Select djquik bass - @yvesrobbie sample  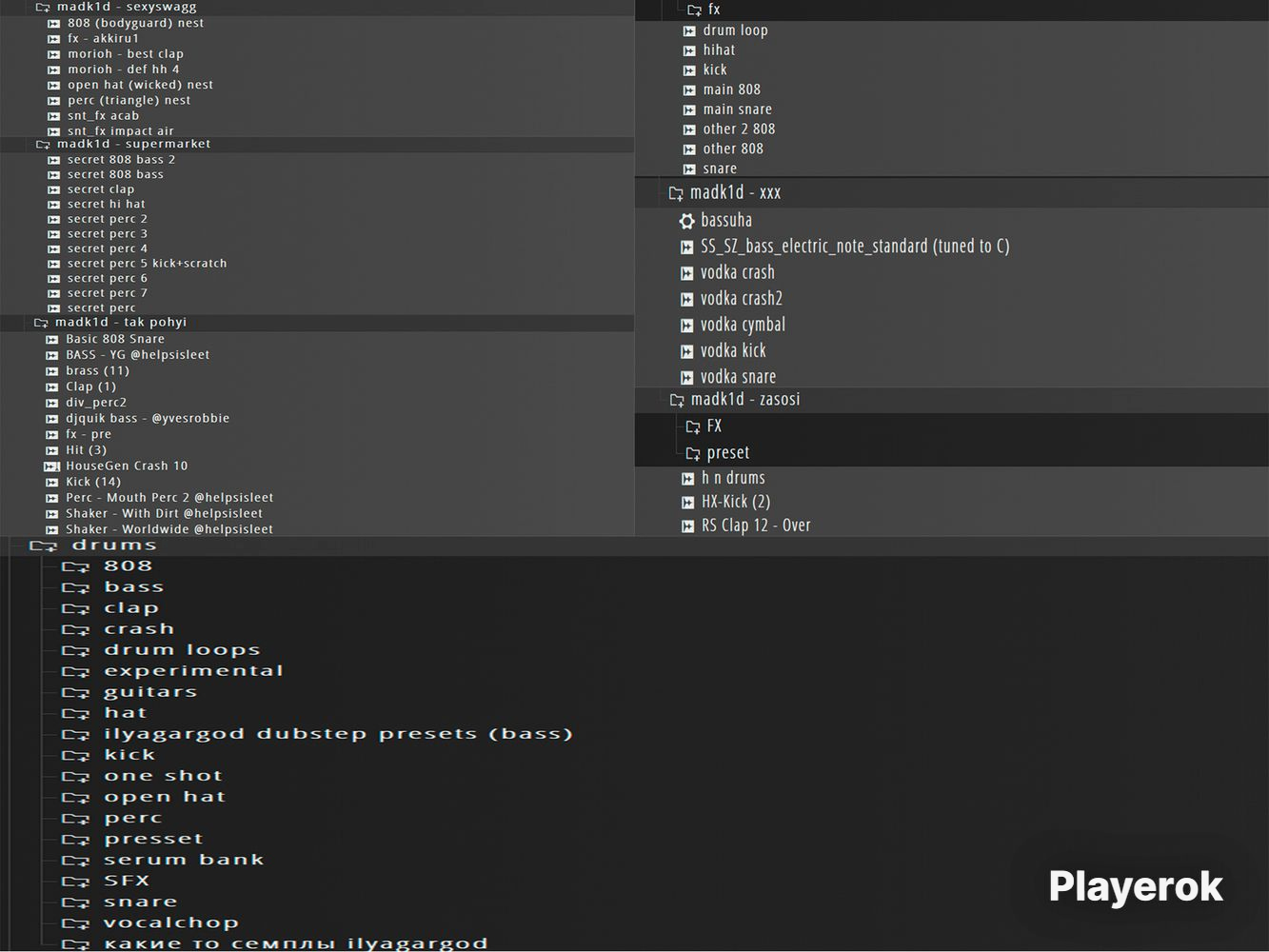tap(147, 419)
